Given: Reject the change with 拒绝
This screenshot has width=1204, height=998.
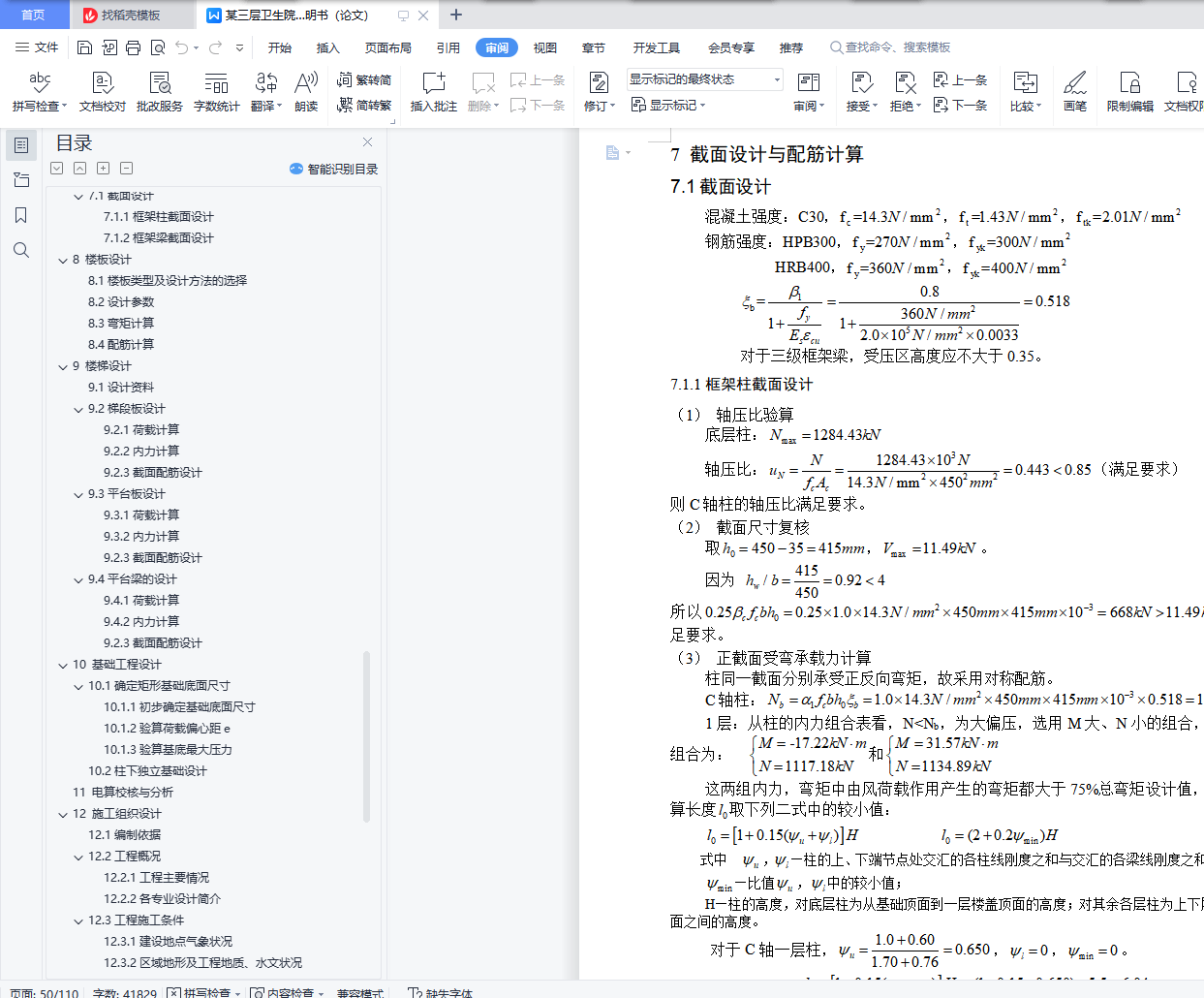Looking at the screenshot, I should tap(906, 92).
